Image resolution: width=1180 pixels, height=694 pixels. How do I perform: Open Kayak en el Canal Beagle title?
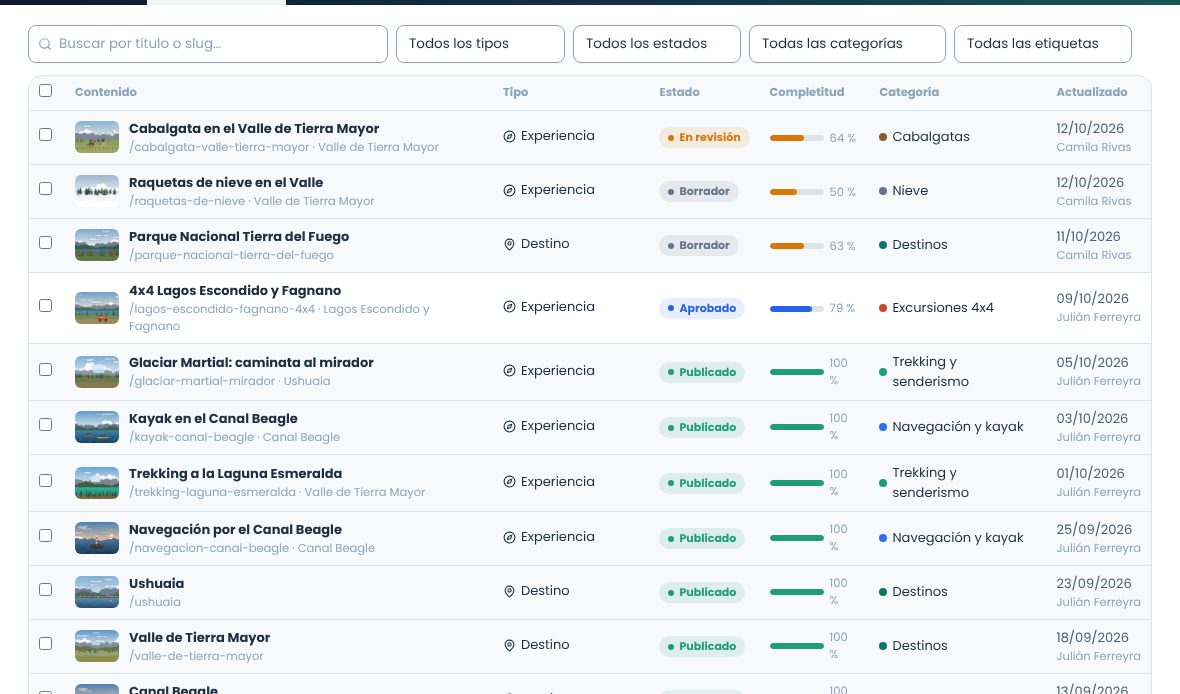(x=213, y=419)
